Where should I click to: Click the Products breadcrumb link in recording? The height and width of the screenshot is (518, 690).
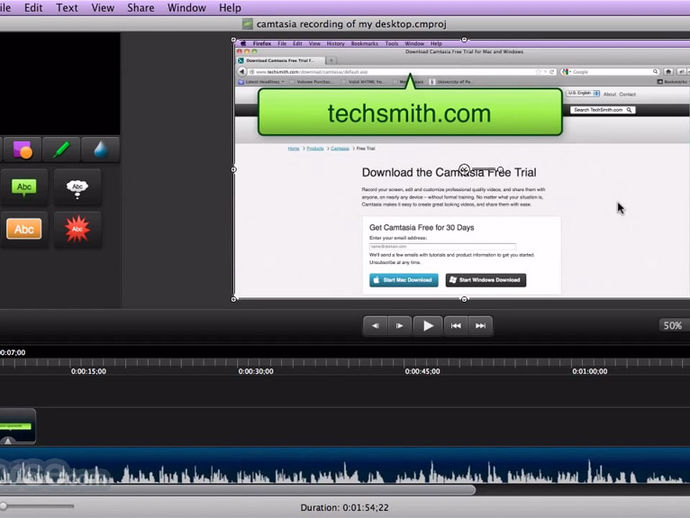[x=315, y=148]
